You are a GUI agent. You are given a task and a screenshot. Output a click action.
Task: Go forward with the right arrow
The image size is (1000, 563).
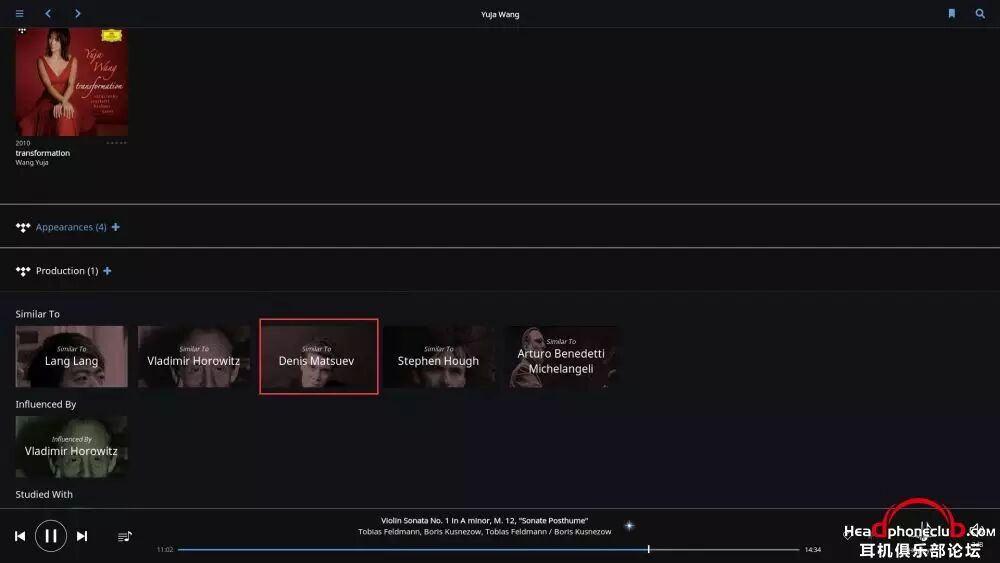[77, 13]
